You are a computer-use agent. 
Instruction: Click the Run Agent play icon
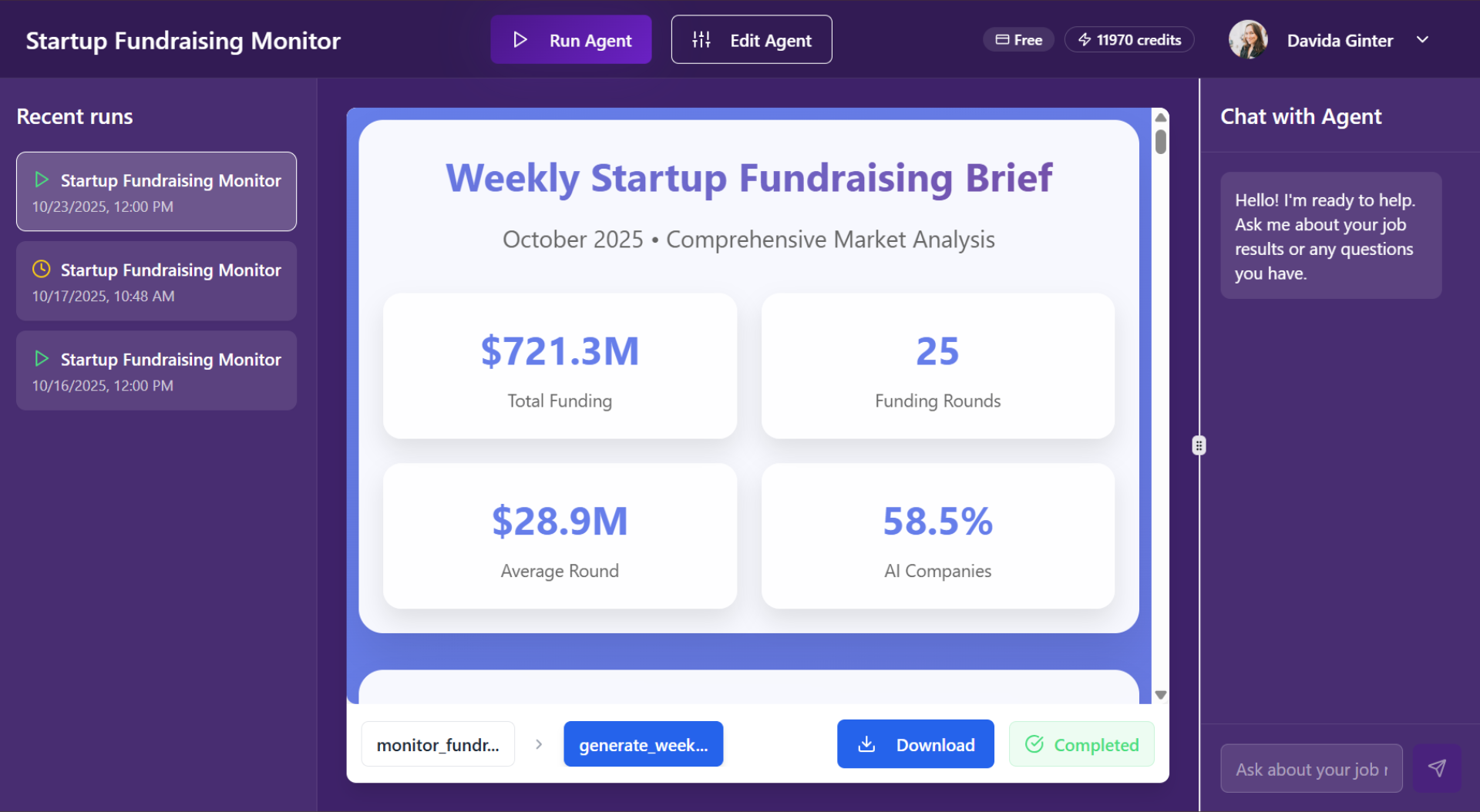coord(520,39)
